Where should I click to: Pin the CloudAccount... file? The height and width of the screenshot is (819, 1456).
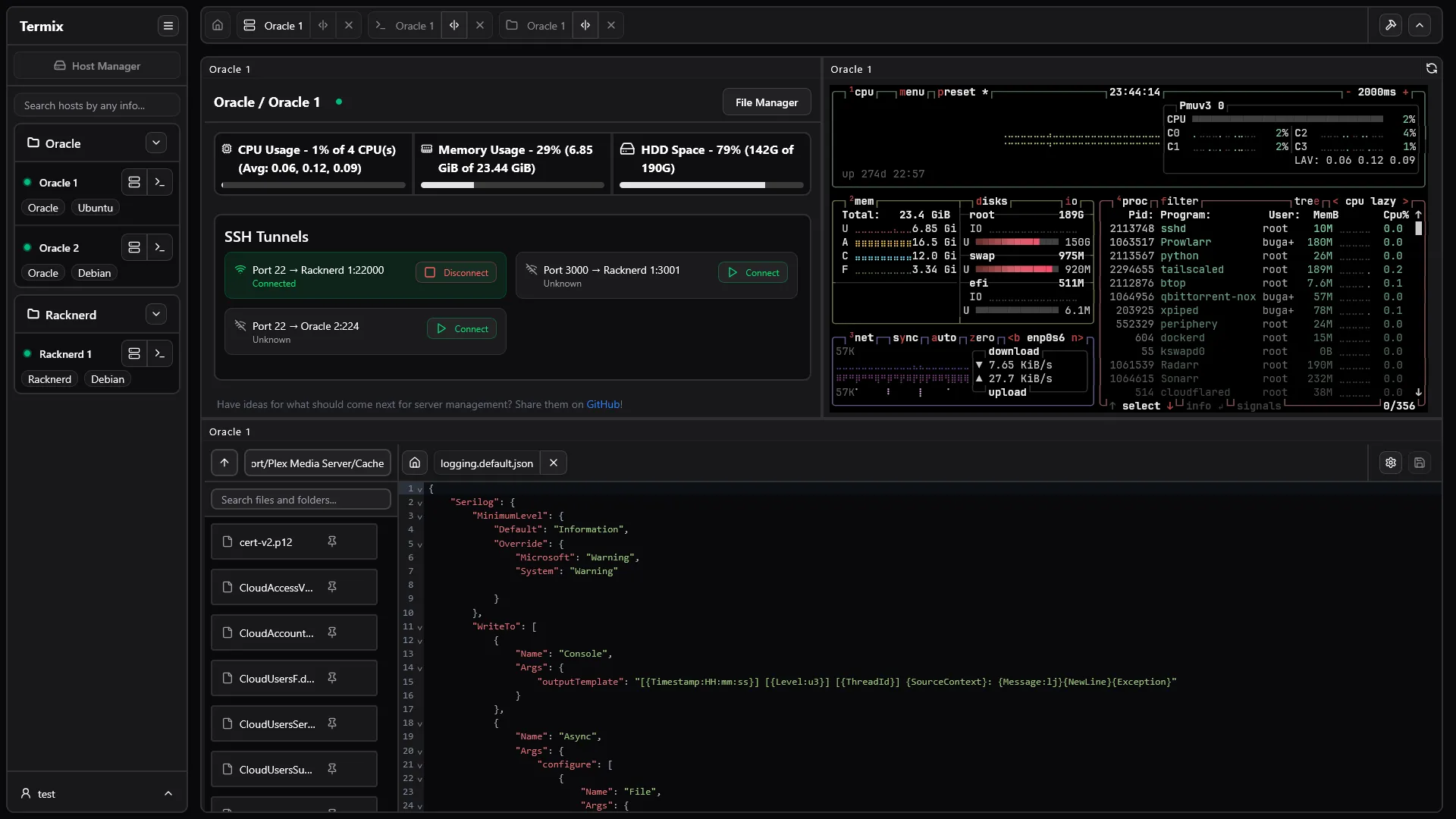(332, 632)
